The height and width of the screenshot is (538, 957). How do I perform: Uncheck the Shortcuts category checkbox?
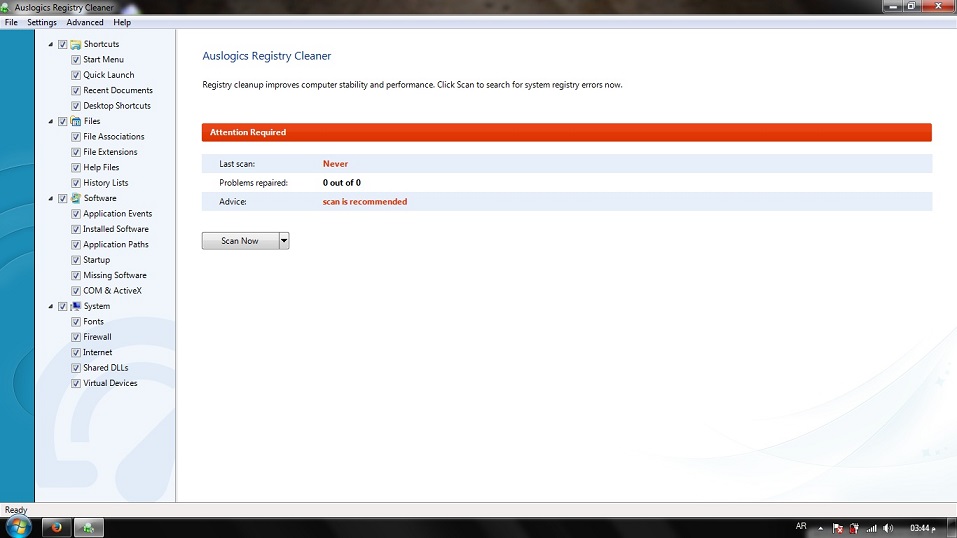pos(62,45)
